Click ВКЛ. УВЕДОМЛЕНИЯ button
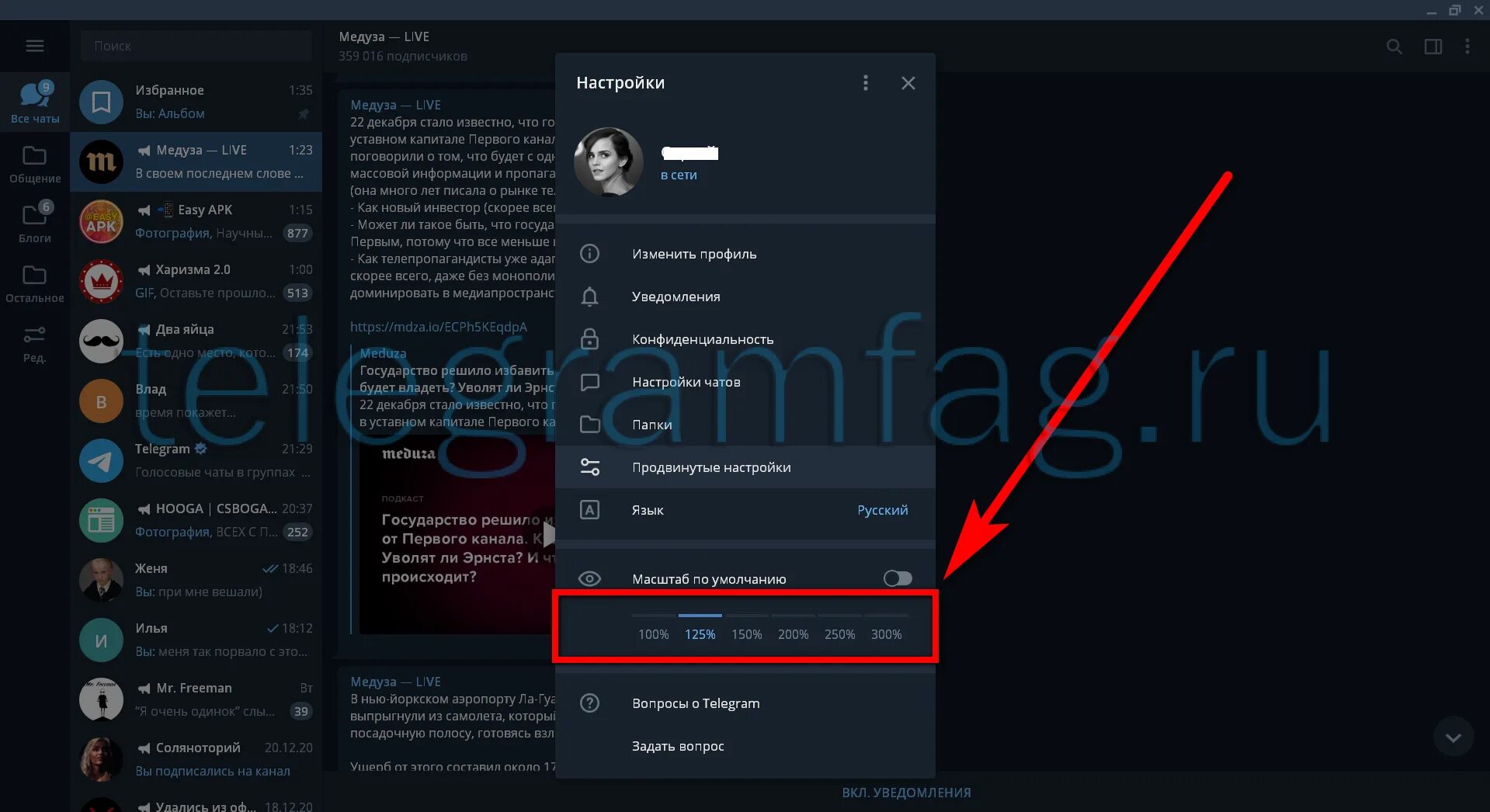1490x812 pixels. [x=906, y=793]
